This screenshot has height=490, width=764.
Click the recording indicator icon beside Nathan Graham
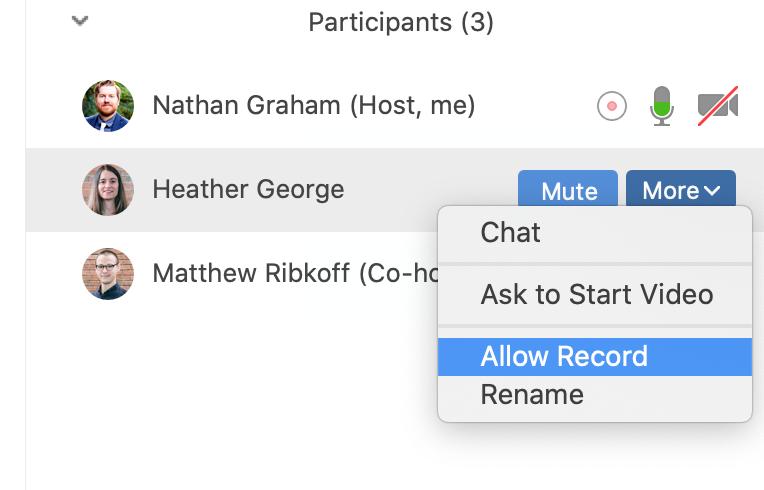point(612,105)
